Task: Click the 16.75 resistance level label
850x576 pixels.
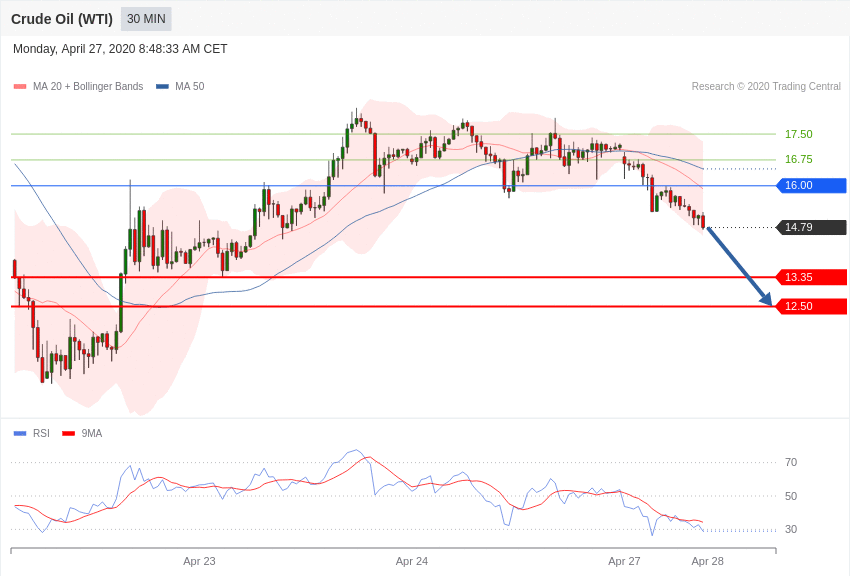Action: [x=799, y=159]
